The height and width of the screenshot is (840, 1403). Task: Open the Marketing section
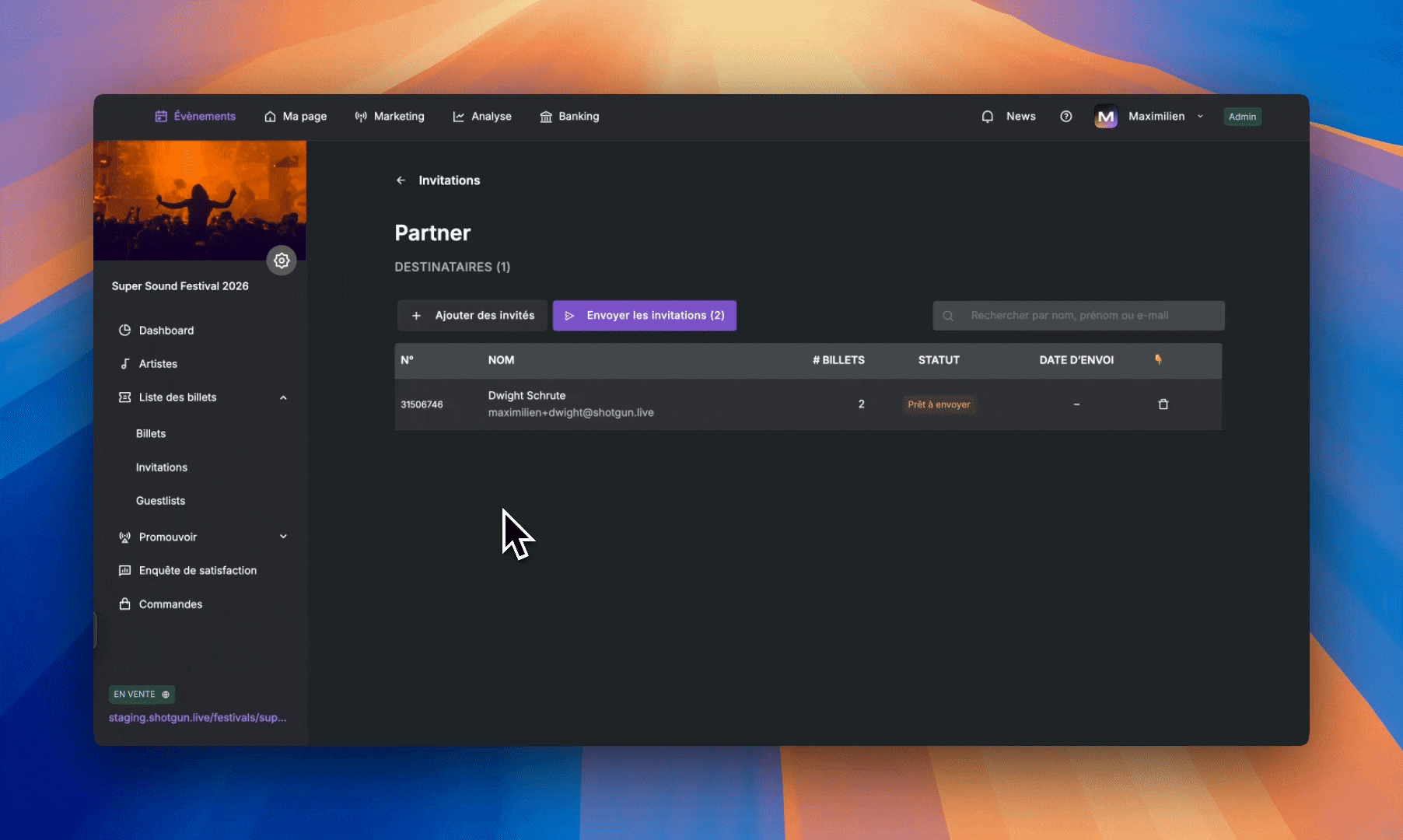(390, 116)
